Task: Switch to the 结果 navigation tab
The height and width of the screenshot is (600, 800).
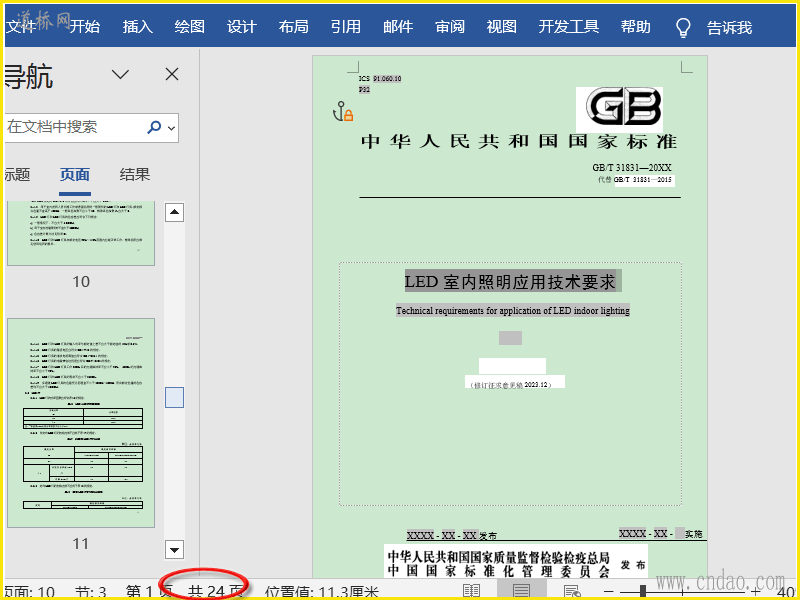Action: [x=135, y=175]
